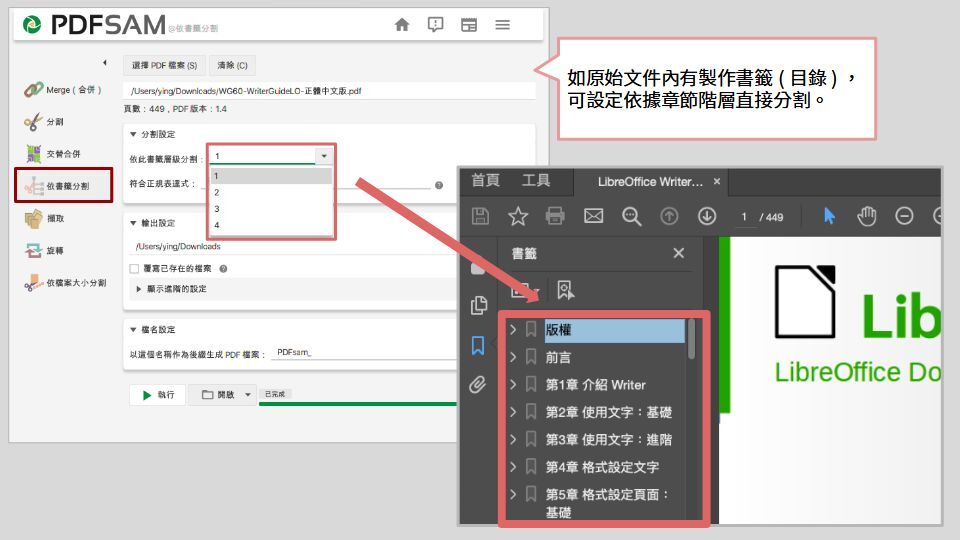Select the 前言 bookmark
960x540 pixels.
click(x=558, y=357)
